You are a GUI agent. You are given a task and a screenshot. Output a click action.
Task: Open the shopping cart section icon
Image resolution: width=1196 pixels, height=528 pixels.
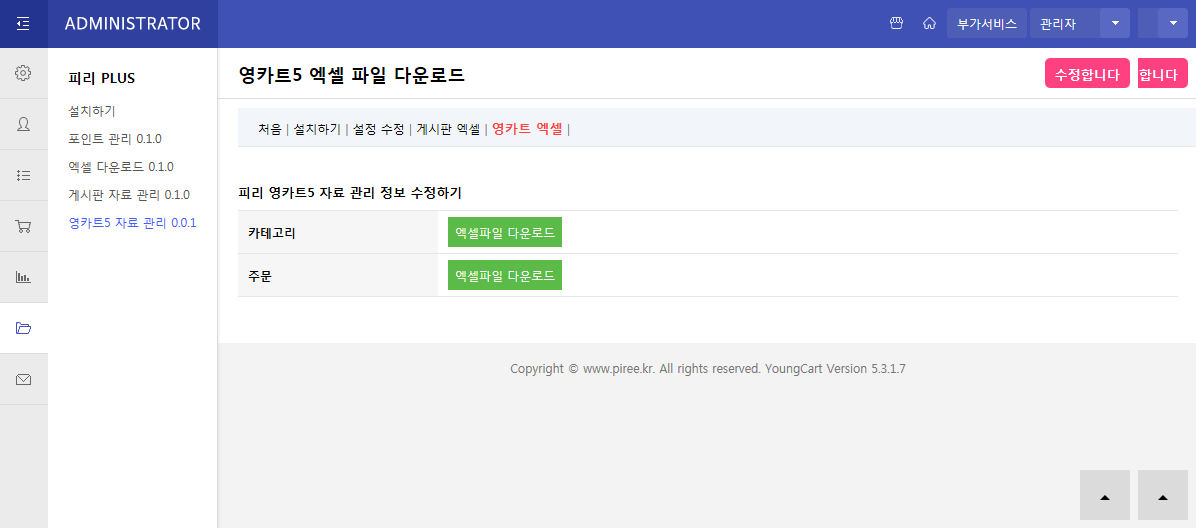[23, 226]
